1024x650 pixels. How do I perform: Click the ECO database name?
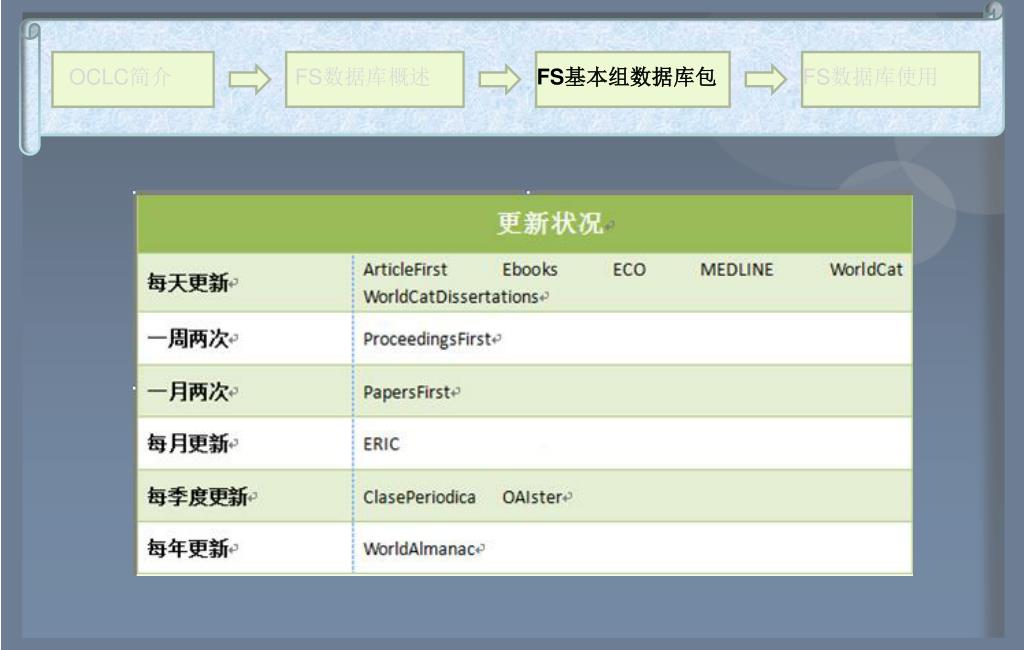(x=629, y=269)
